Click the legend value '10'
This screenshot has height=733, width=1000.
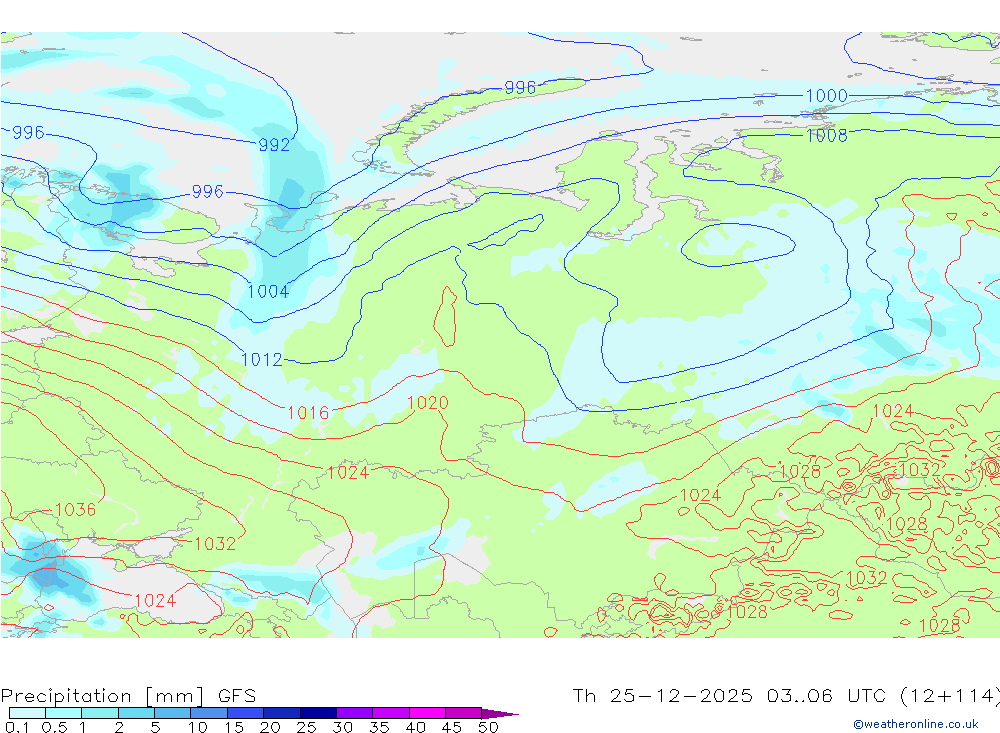197,727
